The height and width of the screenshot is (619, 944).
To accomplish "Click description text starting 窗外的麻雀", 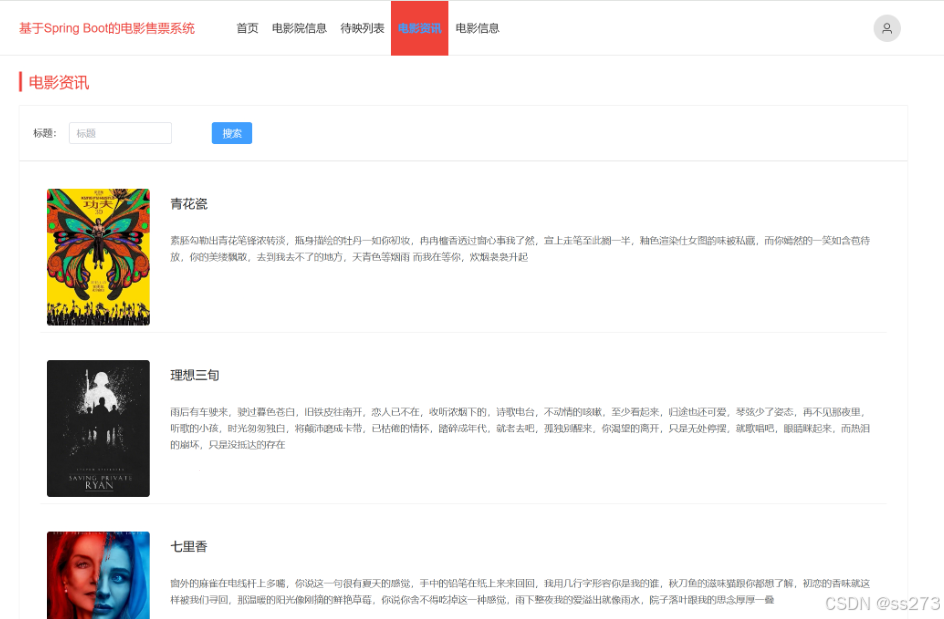I will coord(520,591).
